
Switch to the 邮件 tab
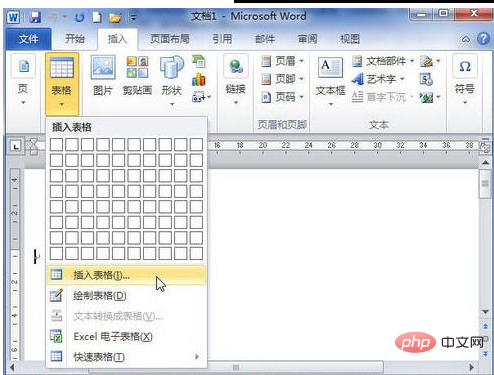coord(265,39)
